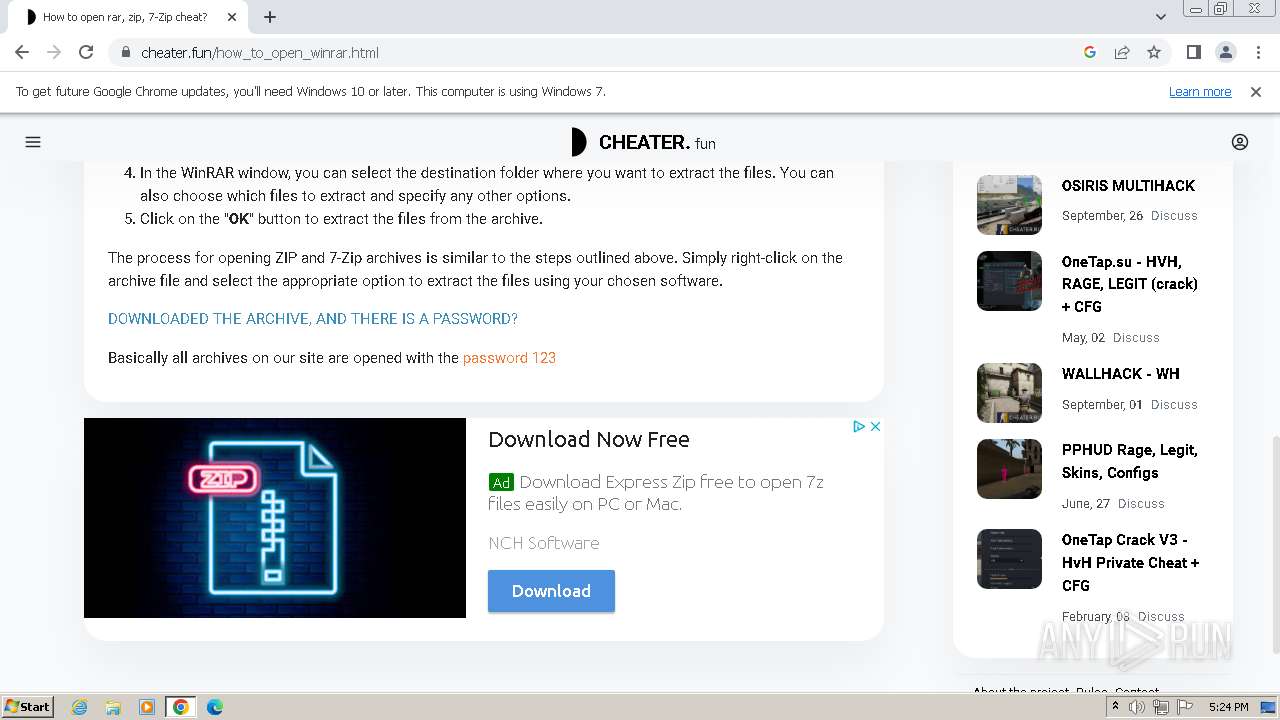The image size is (1280, 720).
Task: Open Windows Media Player from taskbar
Action: (x=147, y=707)
